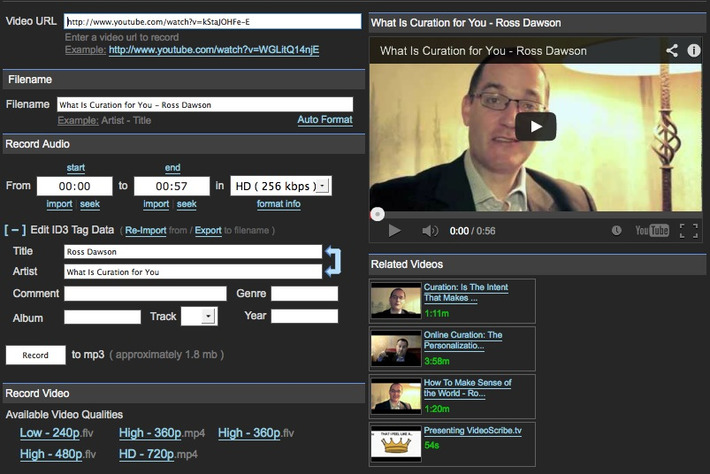Click the Title field containing Ross Dawson

[193, 252]
